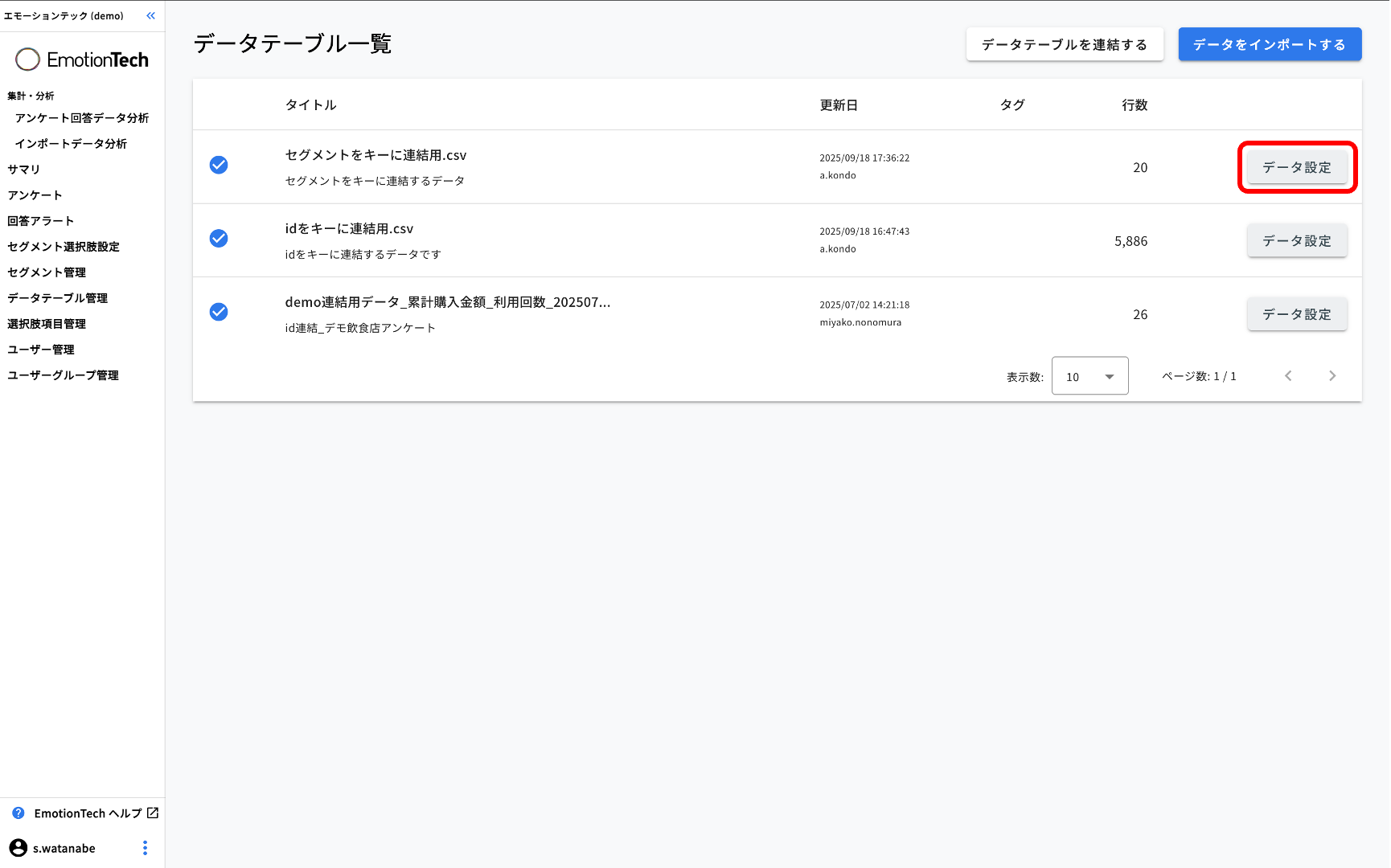1391x868 pixels.
Task: Collapse the sidebar with double-chevron icon
Action: (x=150, y=16)
